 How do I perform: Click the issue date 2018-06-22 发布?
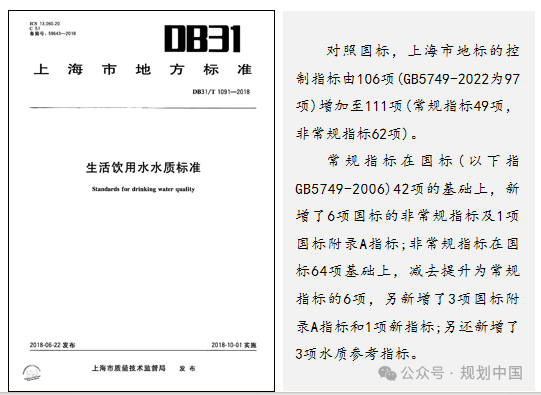pos(52,345)
